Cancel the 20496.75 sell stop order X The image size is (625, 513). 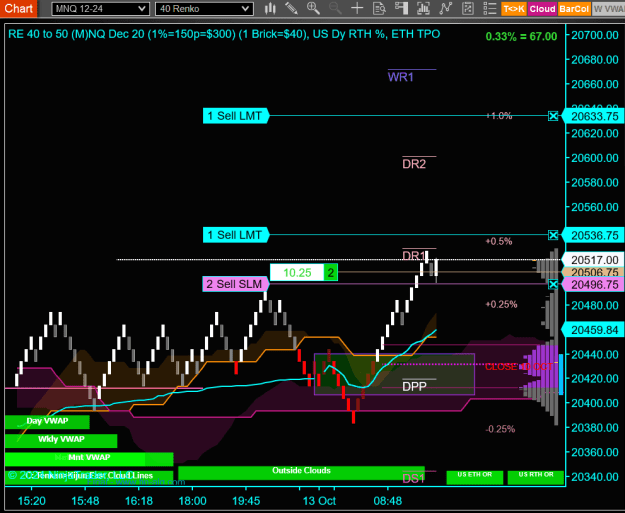553,284
